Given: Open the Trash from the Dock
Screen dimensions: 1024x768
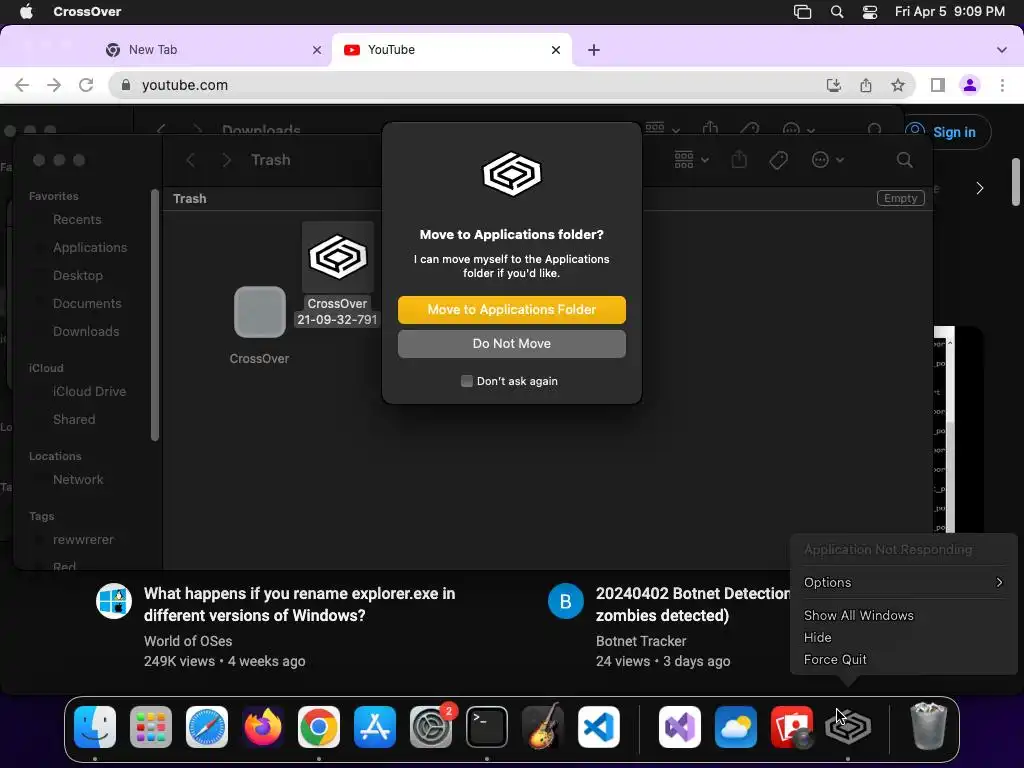Looking at the screenshot, I should (929, 726).
